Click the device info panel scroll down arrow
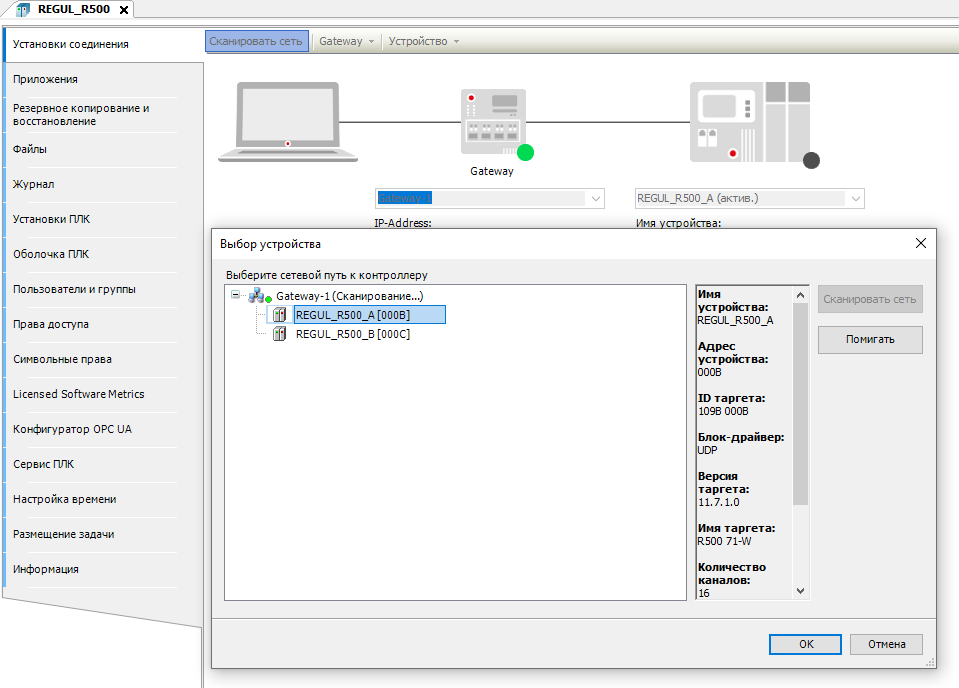This screenshot has width=959, height=688. tap(800, 591)
